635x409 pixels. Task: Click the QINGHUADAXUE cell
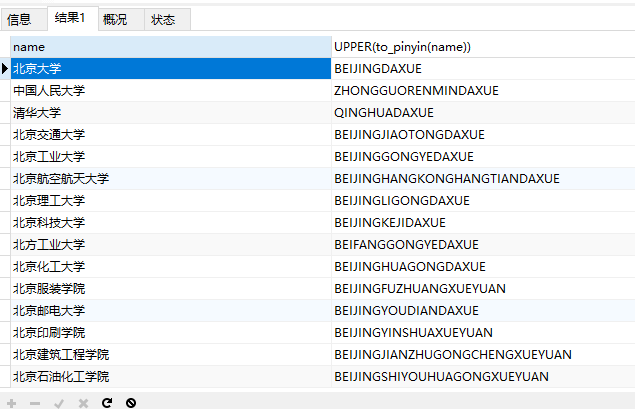483,113
